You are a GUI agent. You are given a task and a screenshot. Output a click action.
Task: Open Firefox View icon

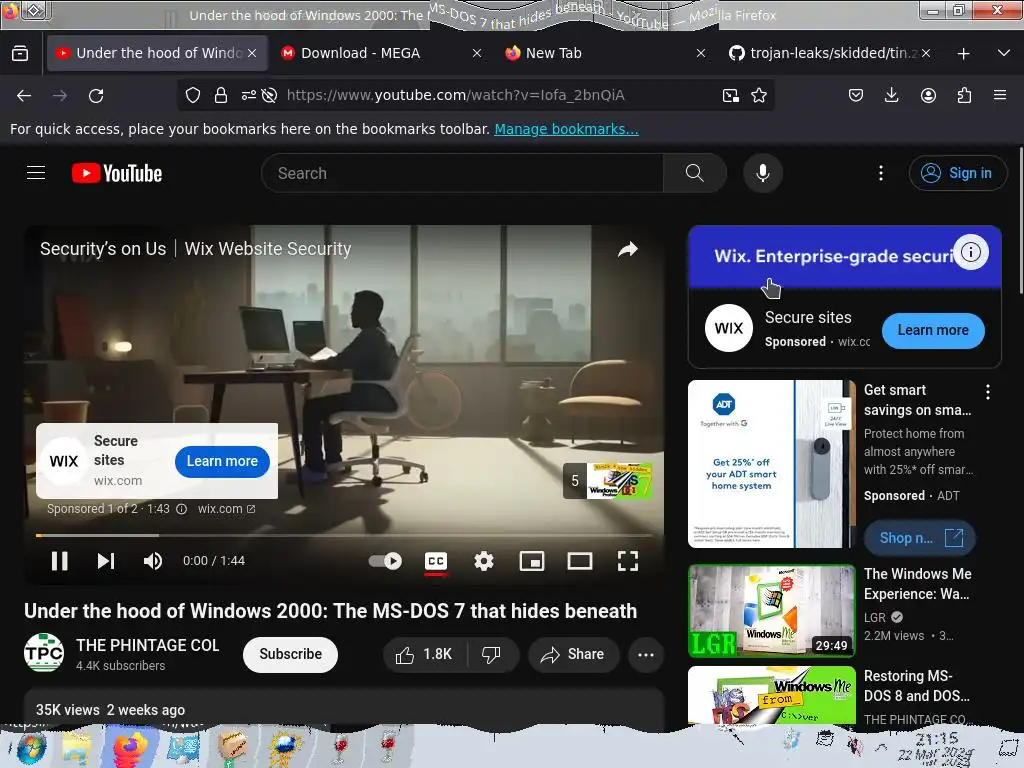(20, 54)
